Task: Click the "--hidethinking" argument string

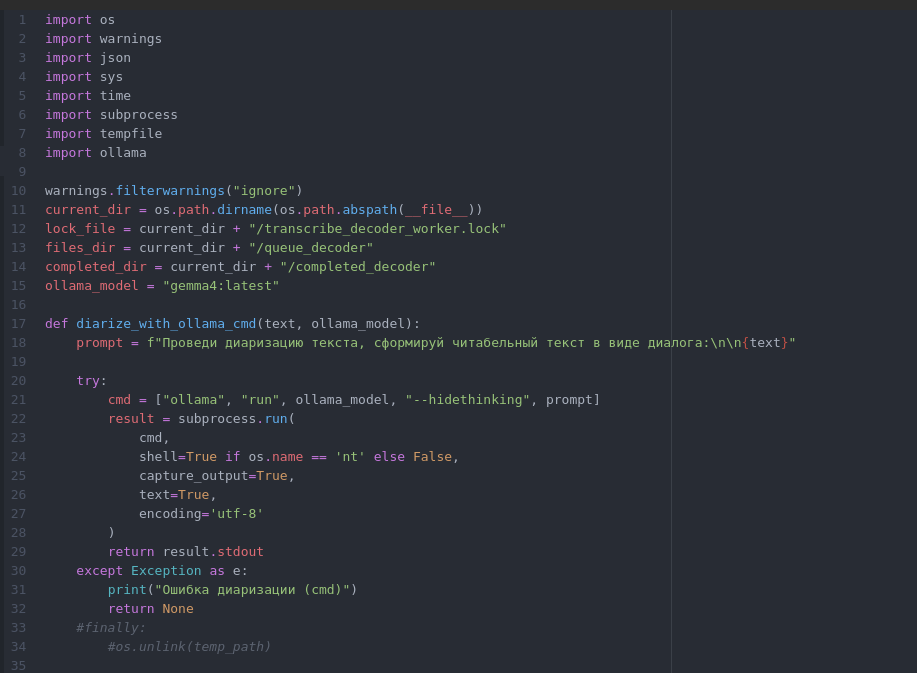Action: click(x=467, y=400)
